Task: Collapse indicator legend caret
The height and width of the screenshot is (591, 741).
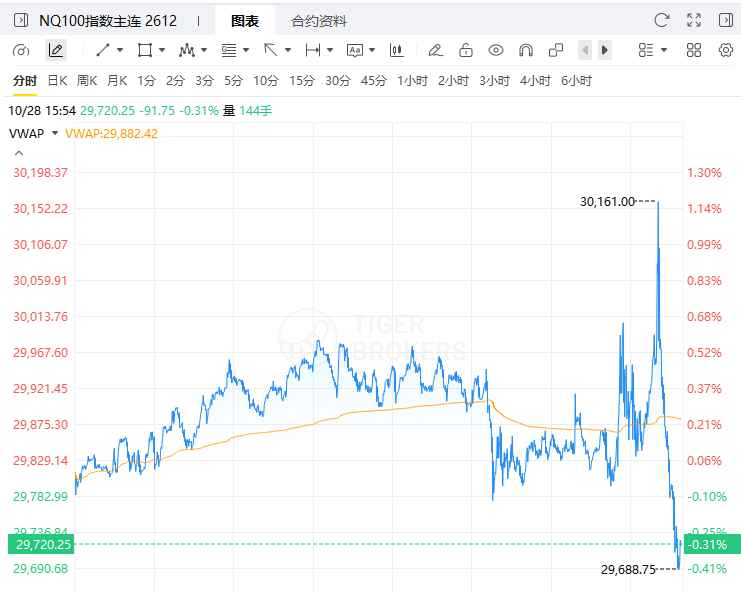Action: point(19,153)
